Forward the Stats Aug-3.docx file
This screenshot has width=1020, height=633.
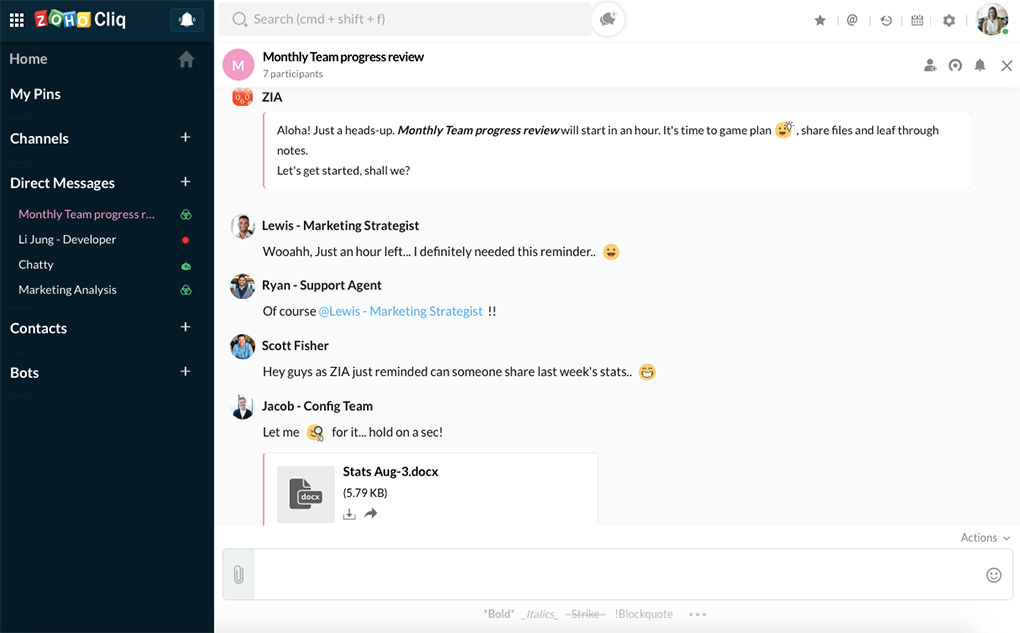371,514
